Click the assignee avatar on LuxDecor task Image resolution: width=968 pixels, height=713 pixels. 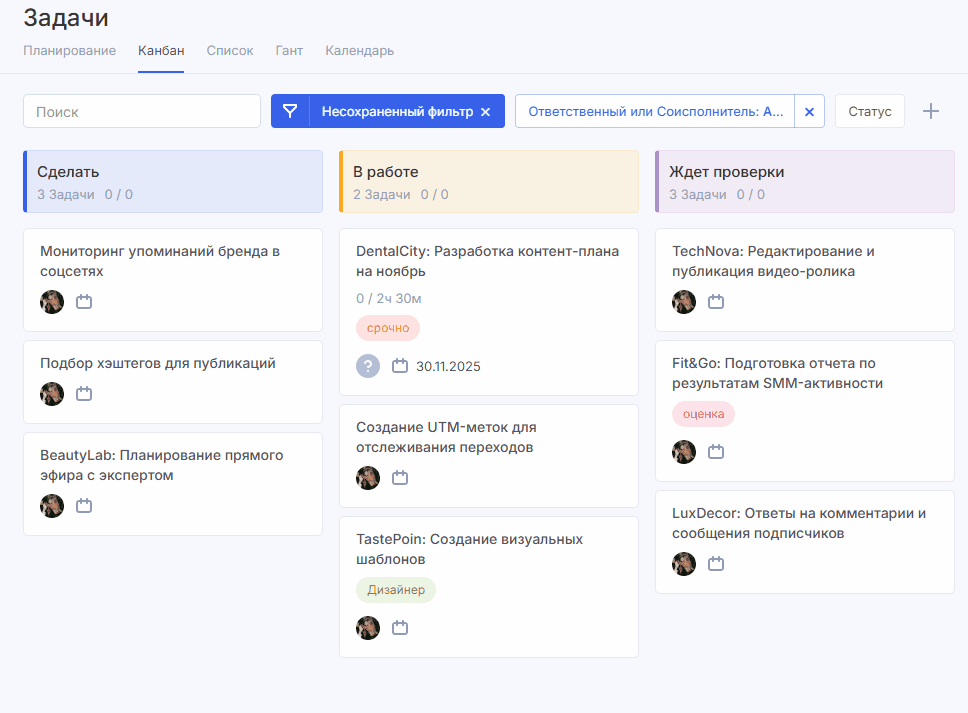684,564
